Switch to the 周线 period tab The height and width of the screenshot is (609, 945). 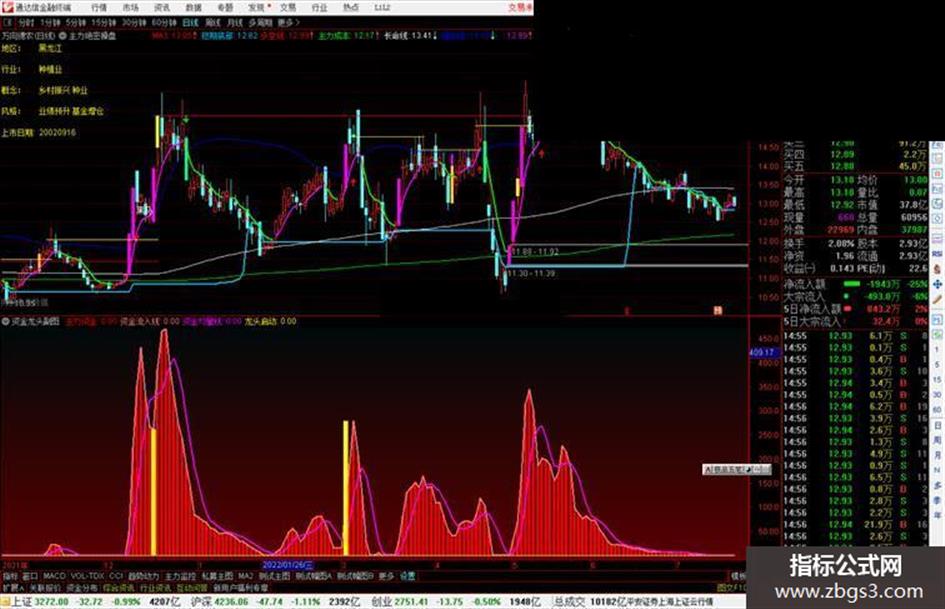pos(213,23)
